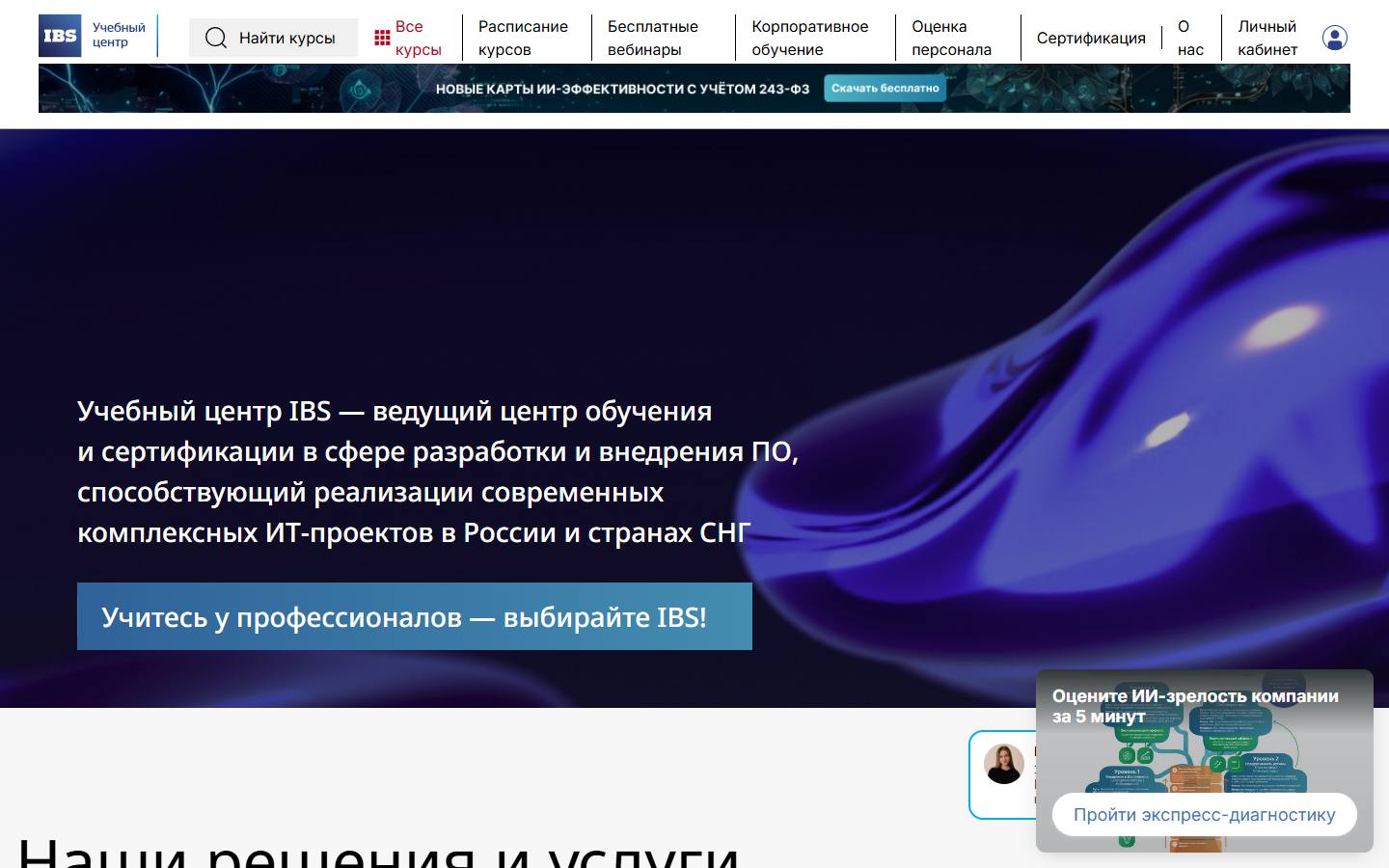Open the user profile avatar icon
Image resolution: width=1389 pixels, height=868 pixels.
coord(1335,38)
